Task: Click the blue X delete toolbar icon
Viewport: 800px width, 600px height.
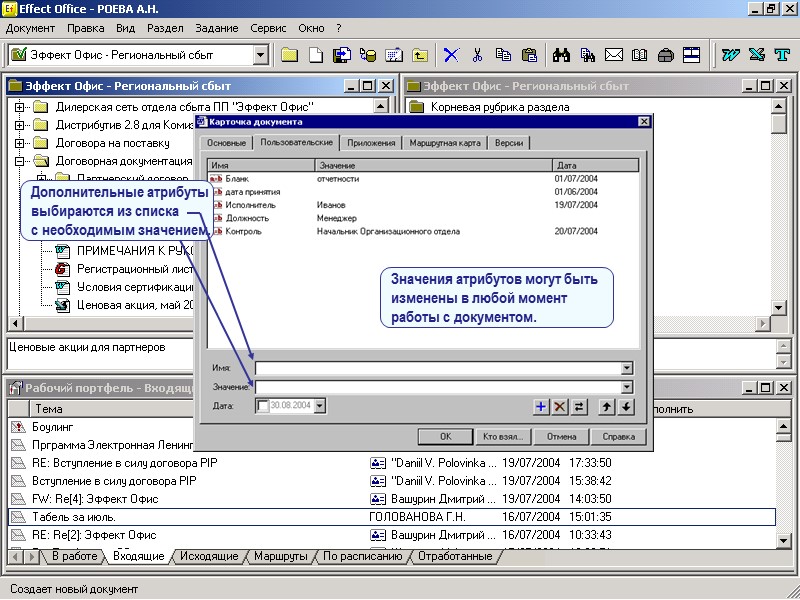Action: coord(451,55)
